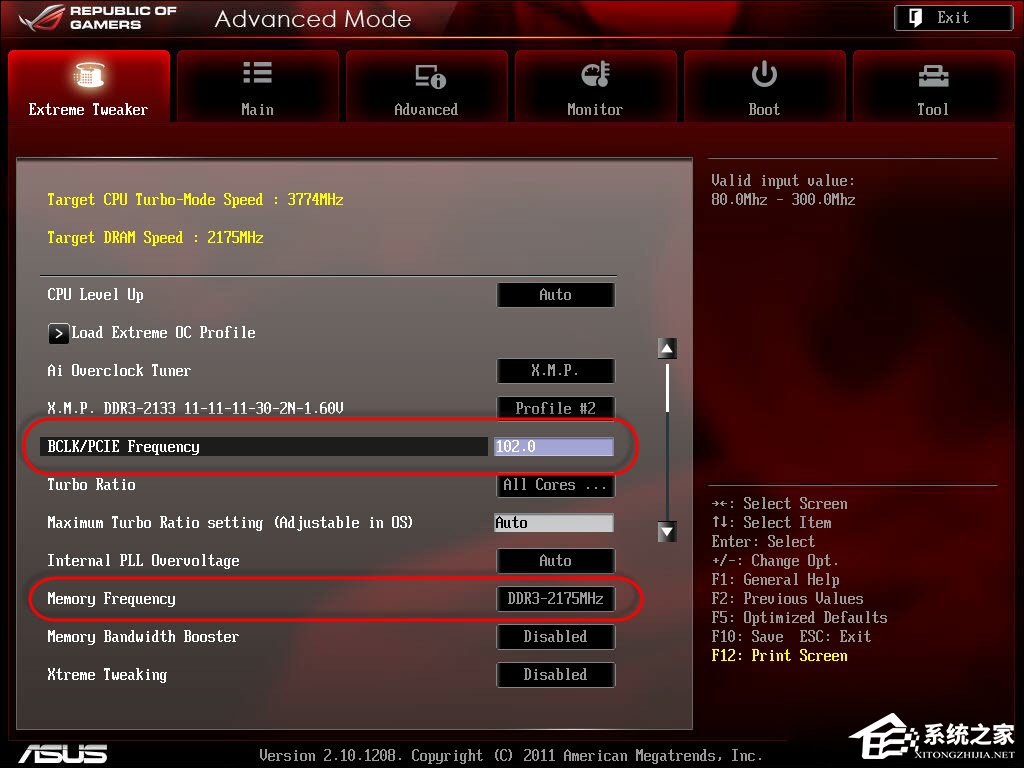
Task: Click the BCLK/PCIE Frequency 102.0 field
Action: click(554, 447)
